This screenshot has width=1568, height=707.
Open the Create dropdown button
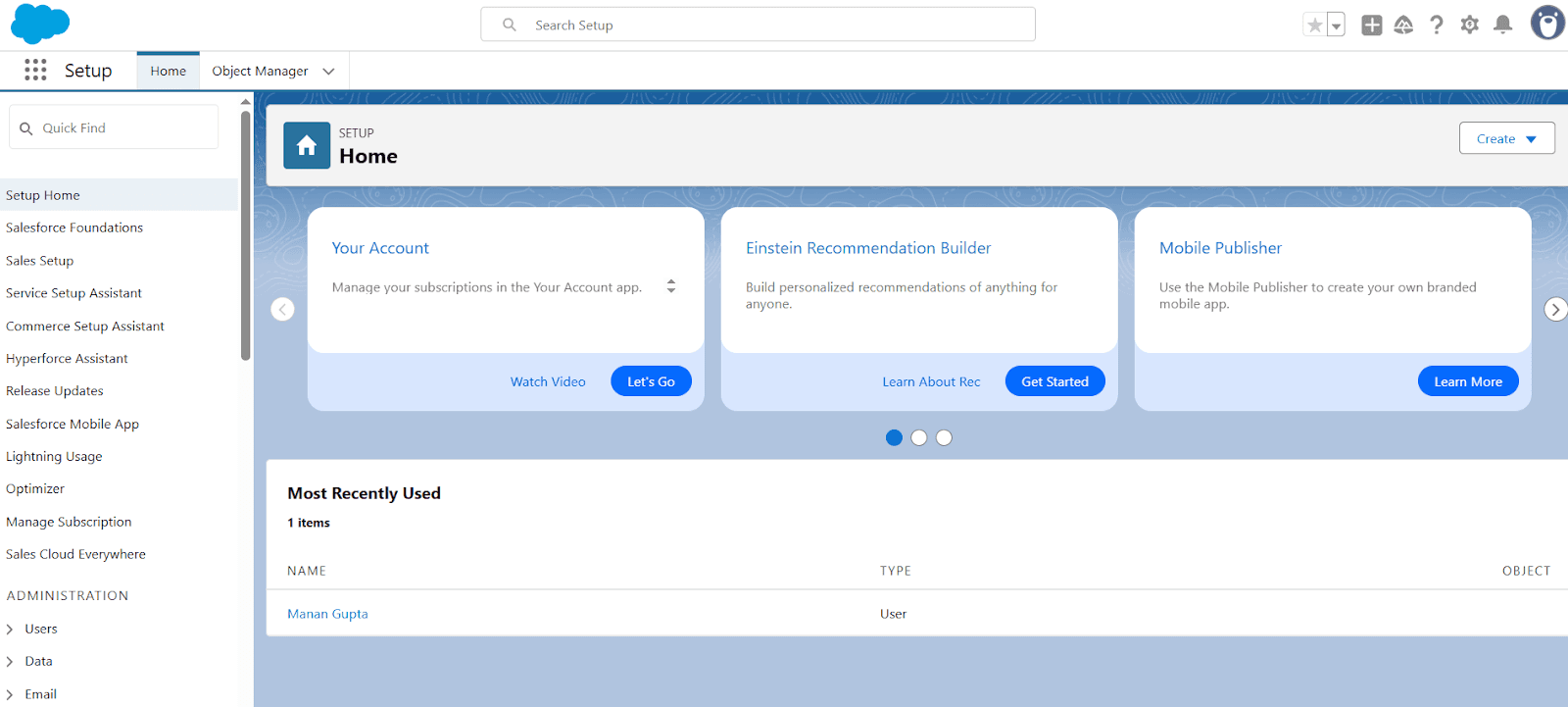[1506, 138]
